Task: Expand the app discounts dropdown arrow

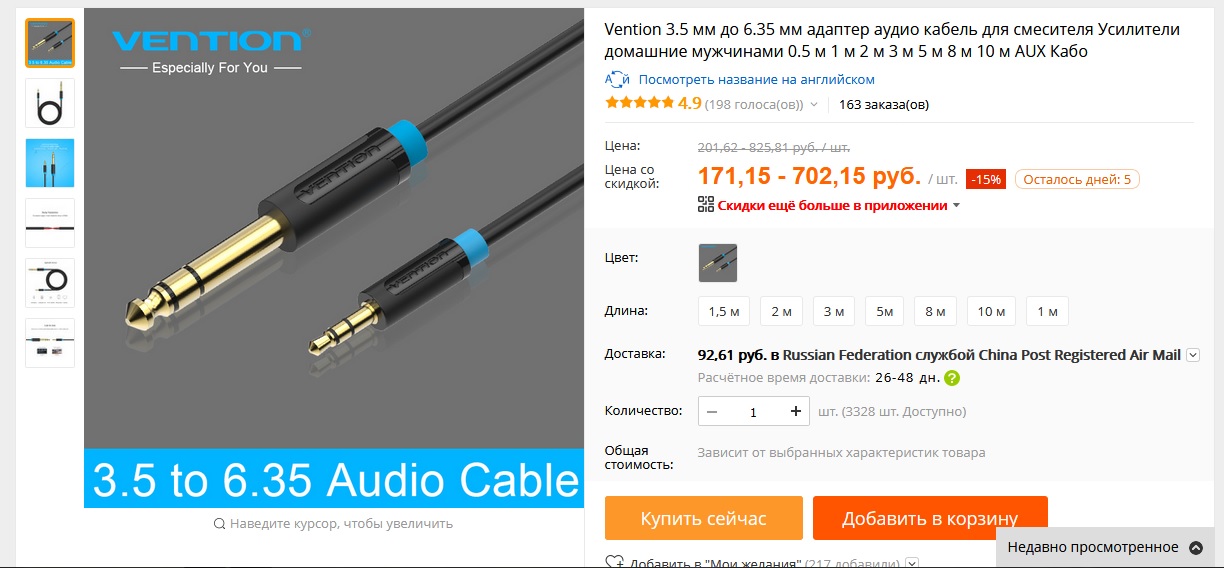Action: [956, 206]
